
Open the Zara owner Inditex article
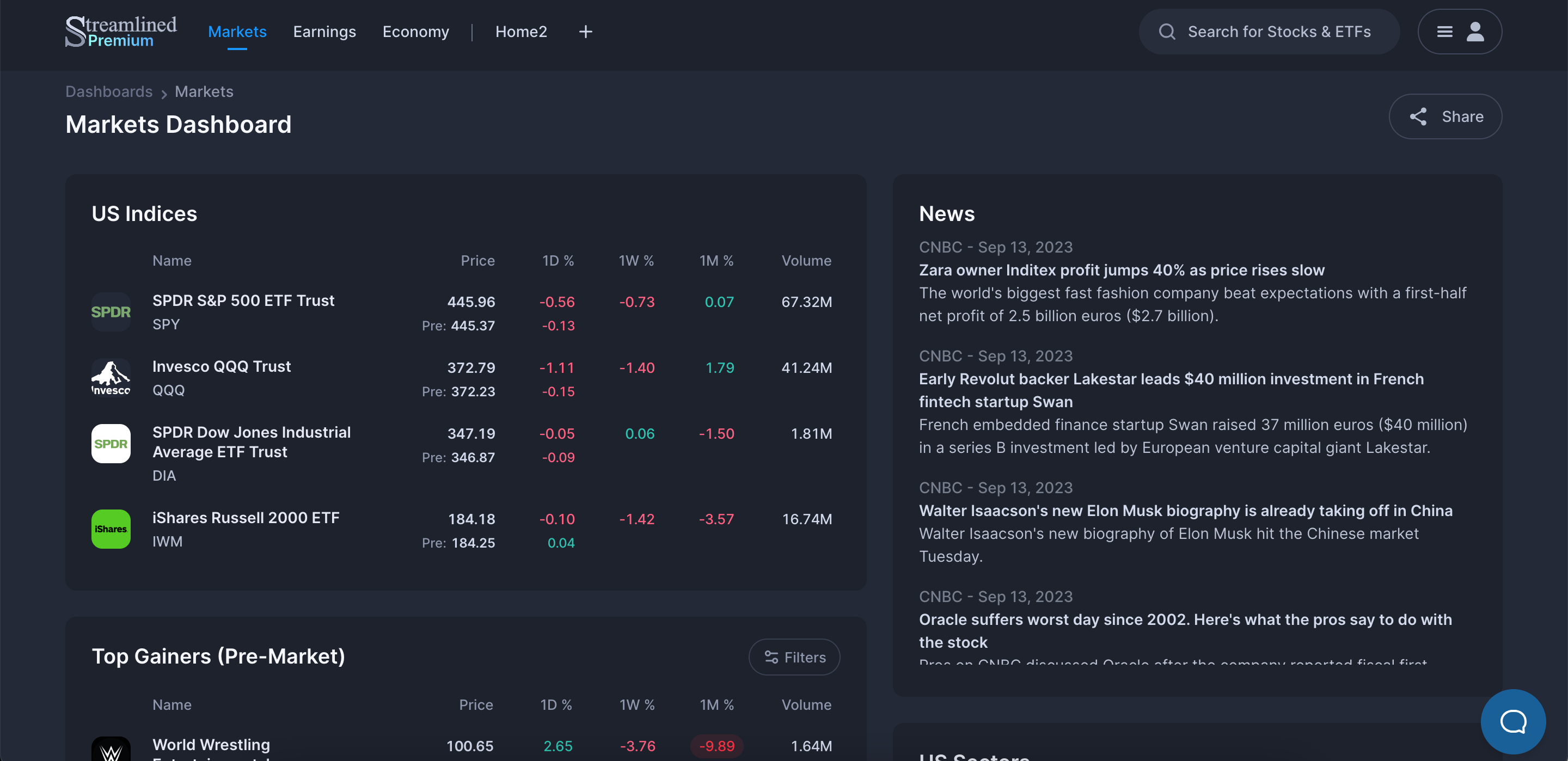pos(1121,269)
